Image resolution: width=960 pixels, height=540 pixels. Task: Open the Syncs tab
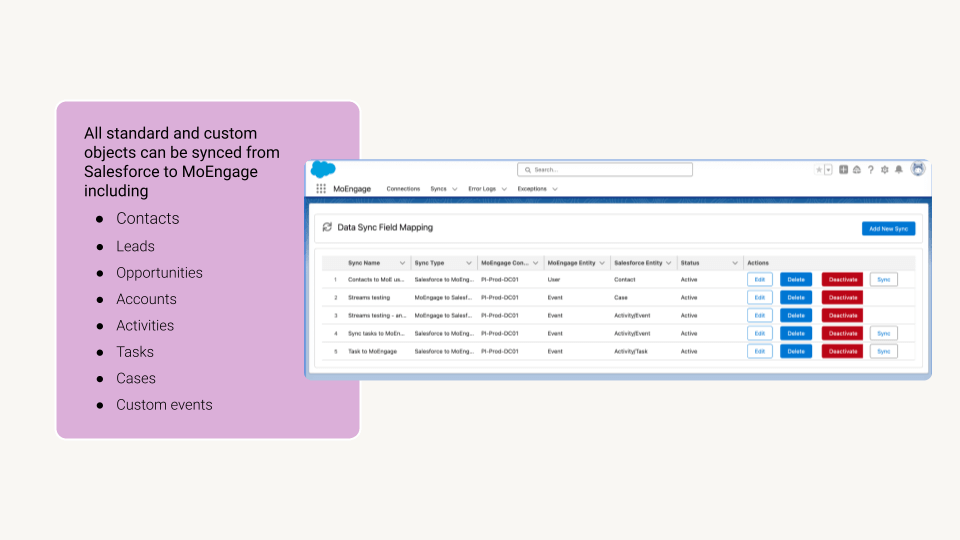click(438, 189)
